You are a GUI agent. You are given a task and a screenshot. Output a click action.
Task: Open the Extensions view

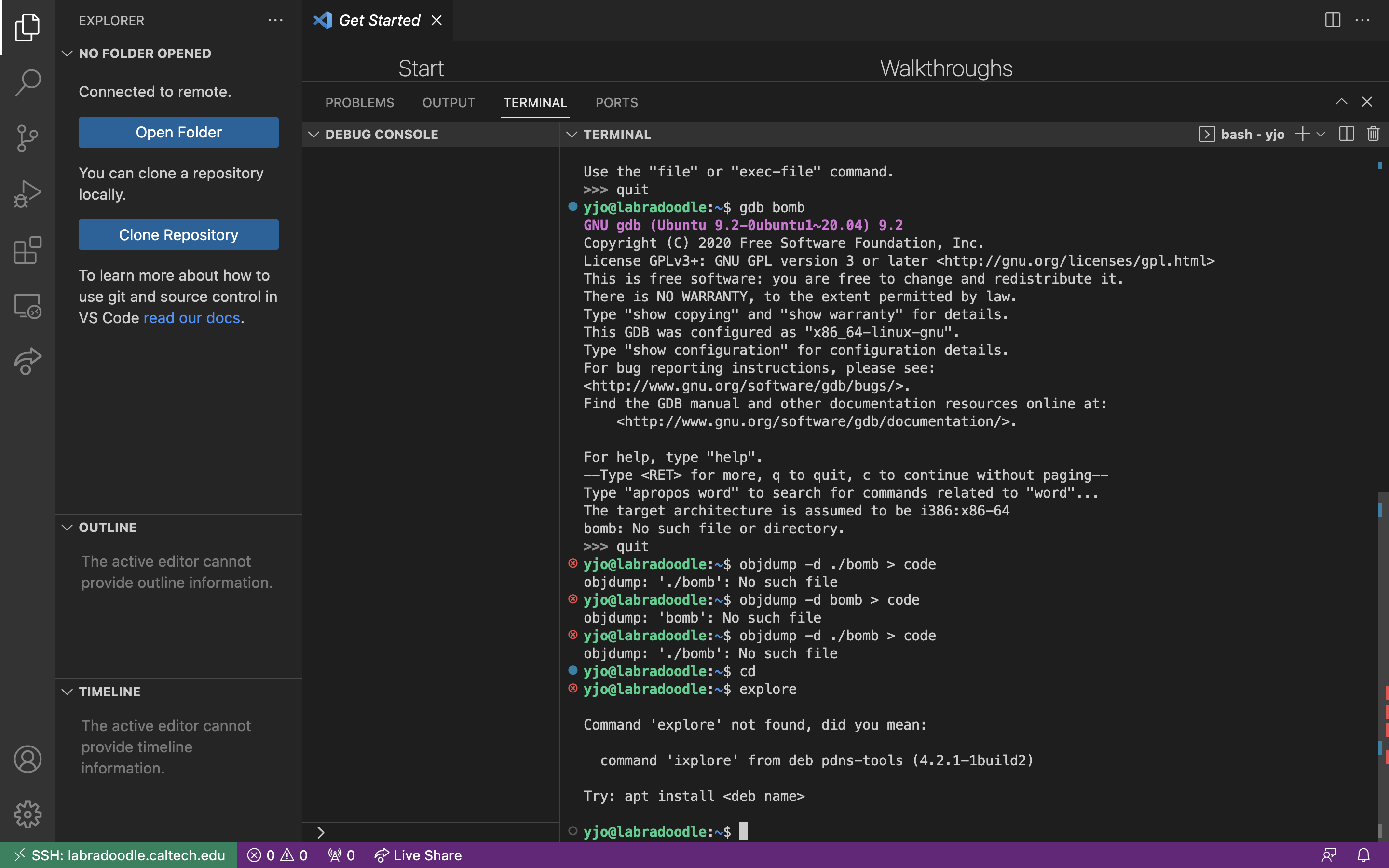point(27,250)
